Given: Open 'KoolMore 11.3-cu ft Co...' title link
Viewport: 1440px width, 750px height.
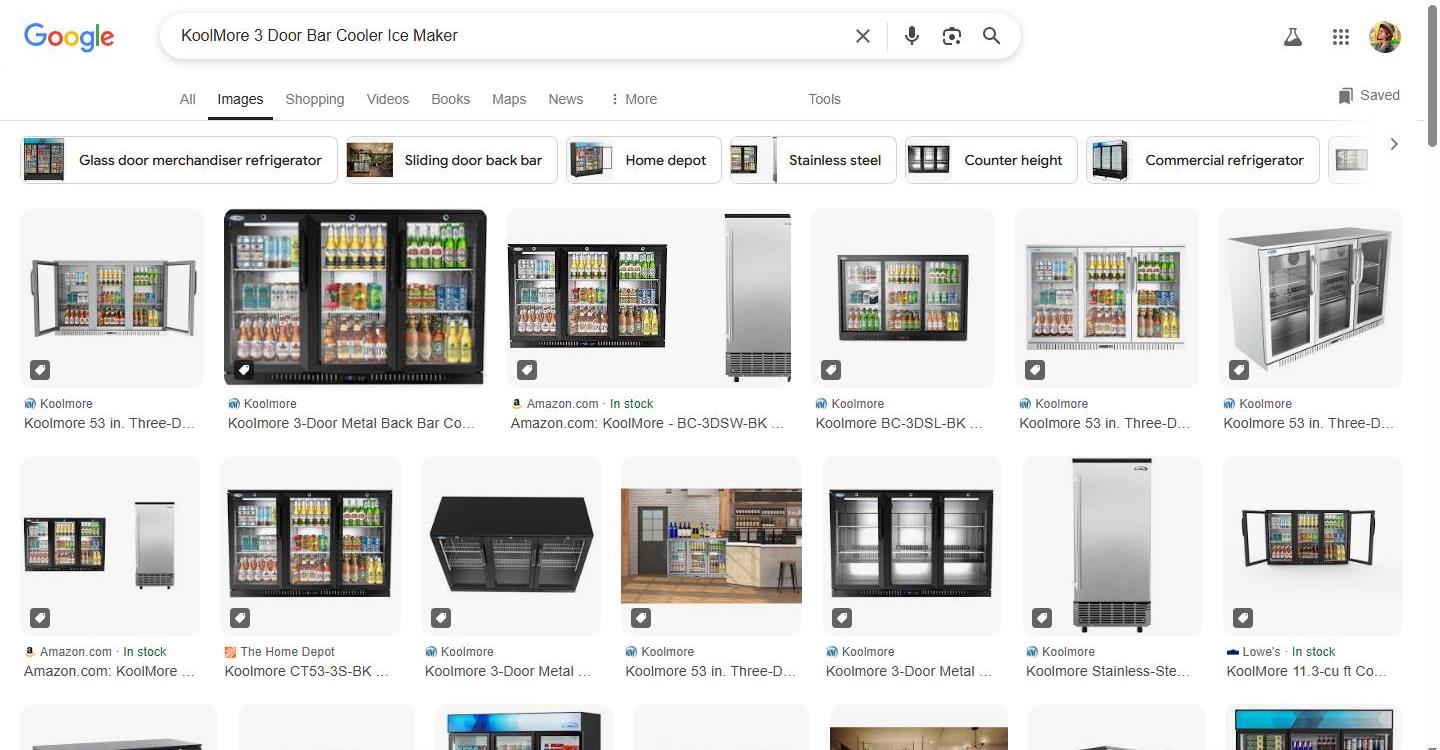Looking at the screenshot, I should pyautogui.click(x=1307, y=671).
